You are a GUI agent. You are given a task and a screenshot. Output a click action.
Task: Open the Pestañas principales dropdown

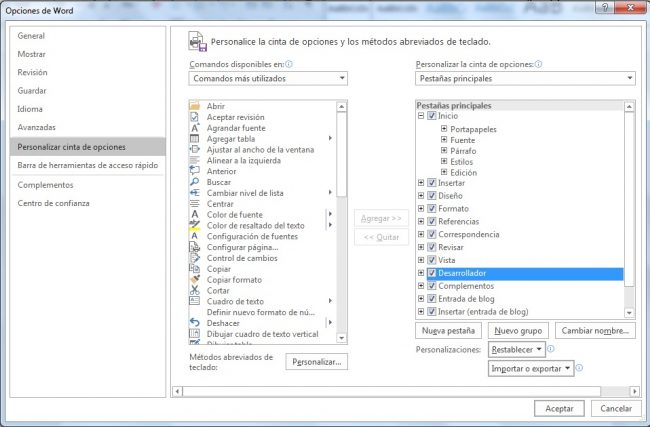[525, 78]
